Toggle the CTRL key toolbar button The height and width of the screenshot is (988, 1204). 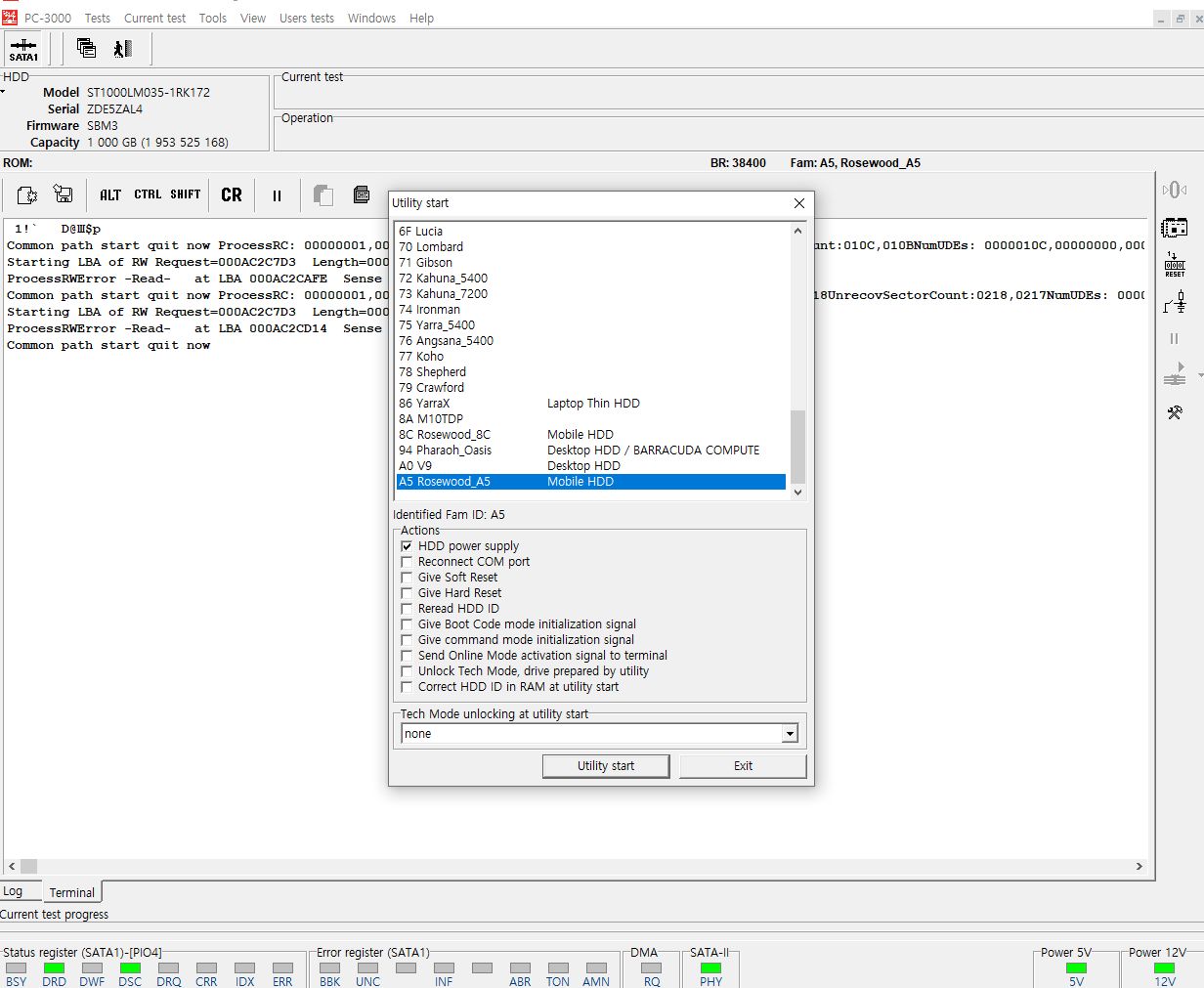[148, 195]
